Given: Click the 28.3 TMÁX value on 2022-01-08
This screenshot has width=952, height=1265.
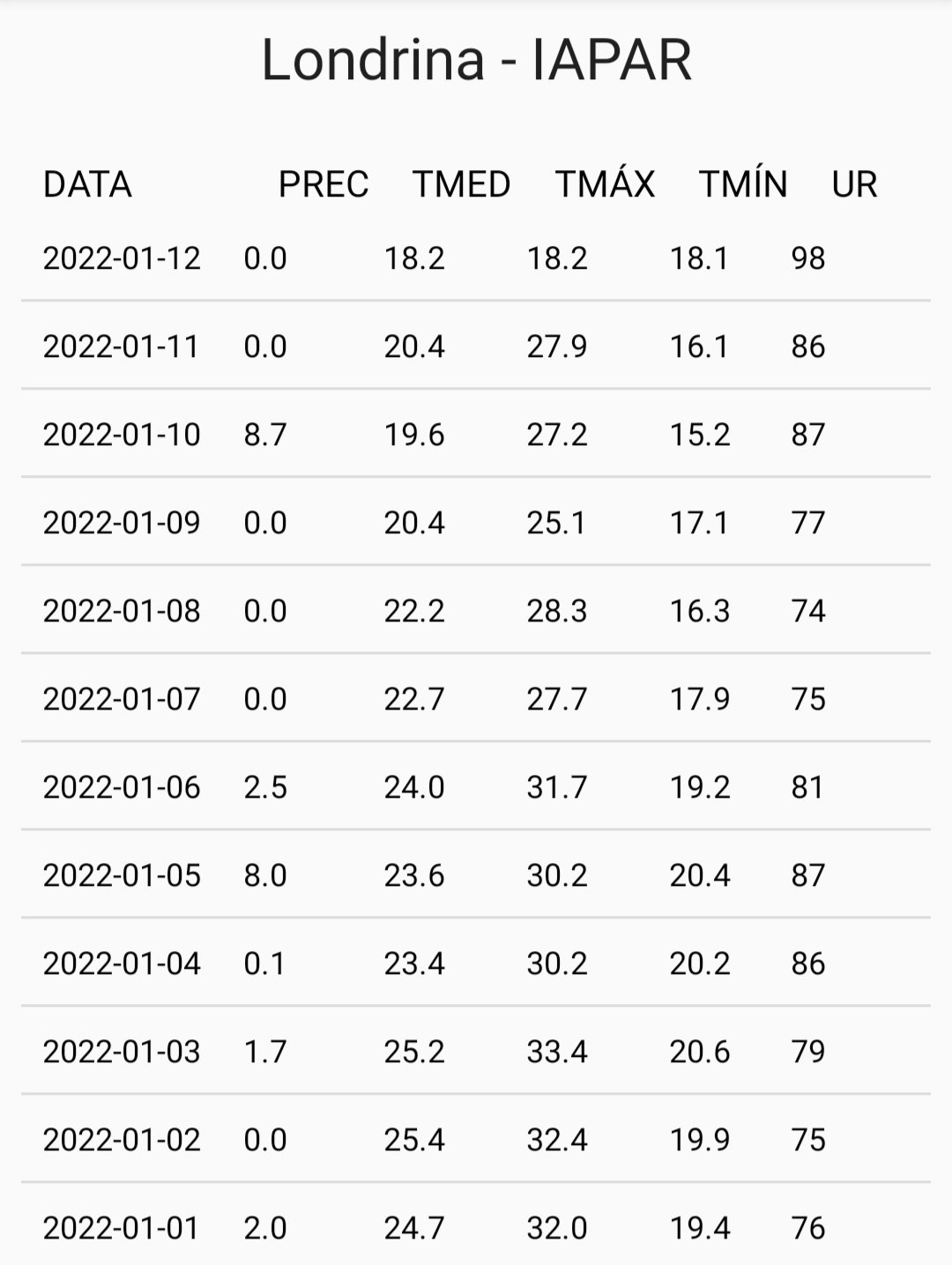Looking at the screenshot, I should (x=557, y=611).
